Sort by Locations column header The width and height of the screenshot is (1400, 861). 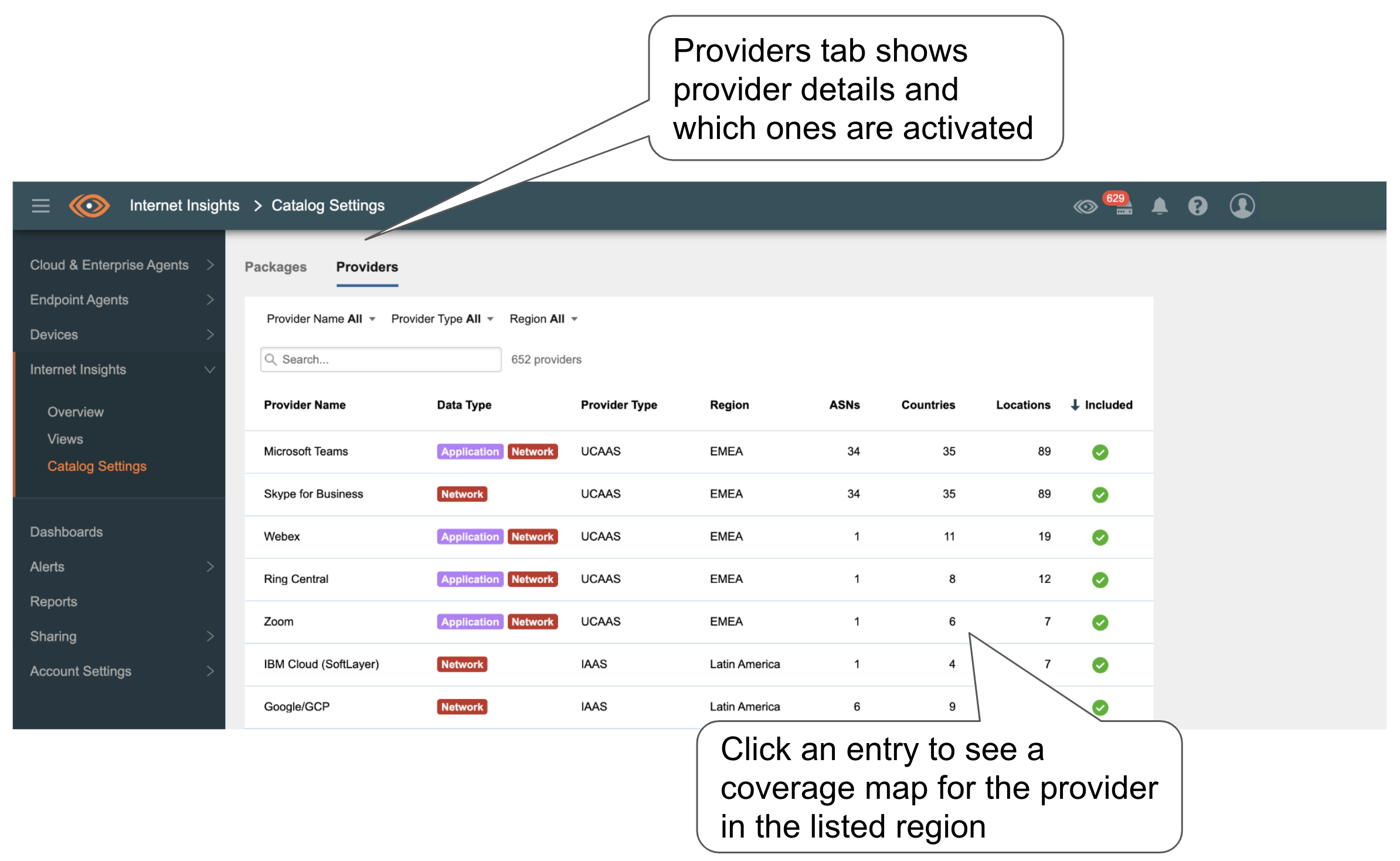(1023, 405)
